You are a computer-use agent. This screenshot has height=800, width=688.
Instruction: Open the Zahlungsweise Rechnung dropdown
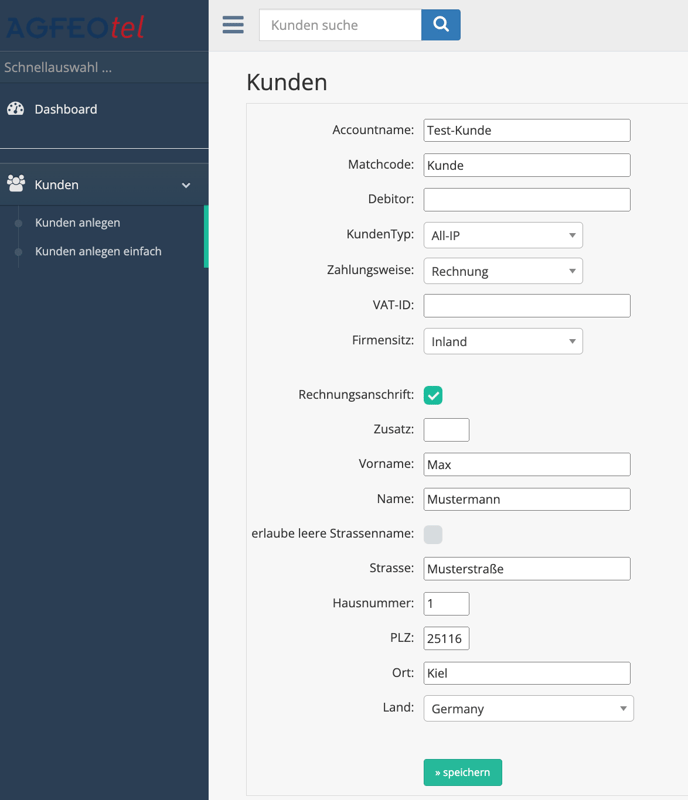pos(503,271)
